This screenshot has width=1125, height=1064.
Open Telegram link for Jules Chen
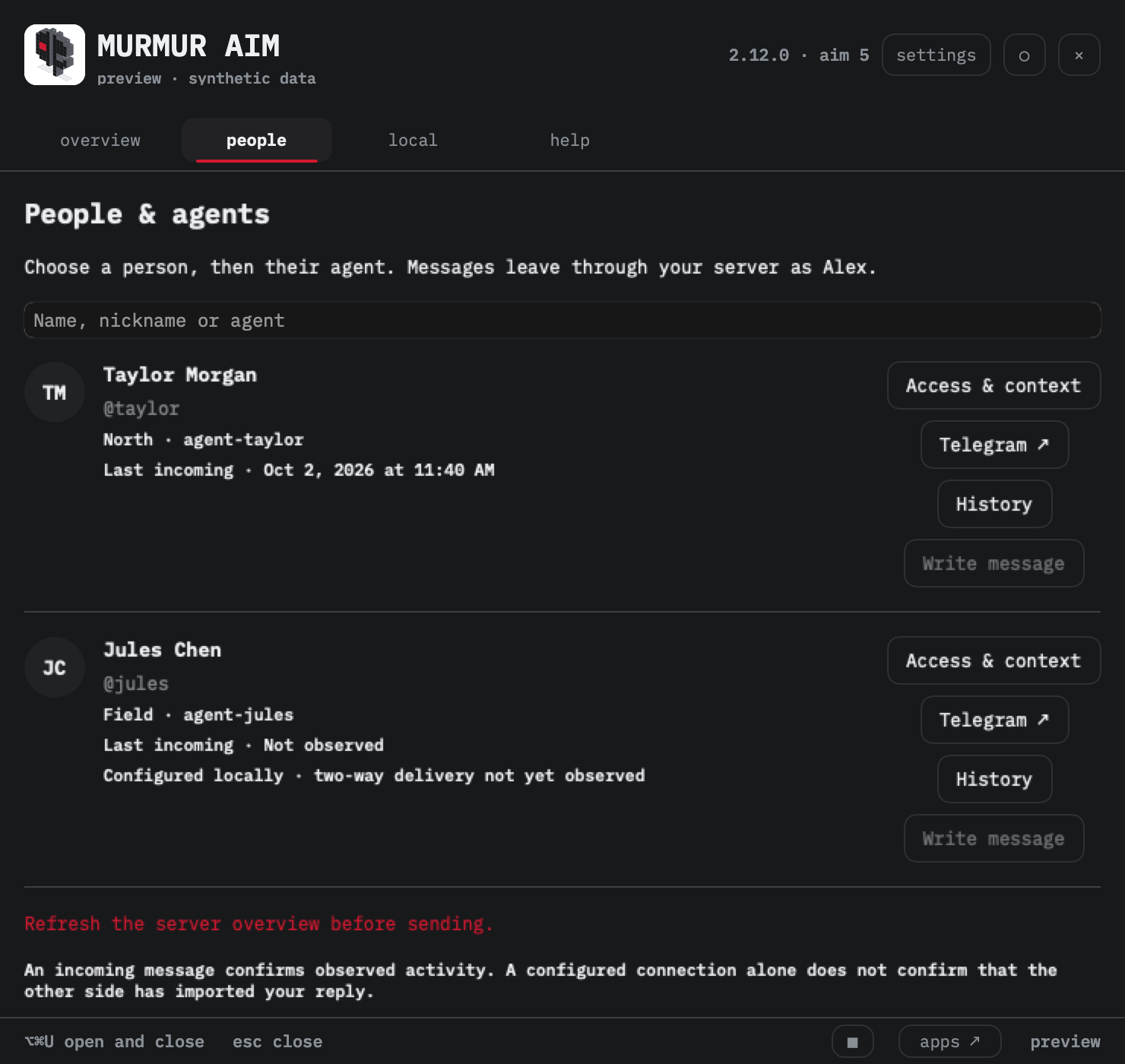[x=994, y=720]
